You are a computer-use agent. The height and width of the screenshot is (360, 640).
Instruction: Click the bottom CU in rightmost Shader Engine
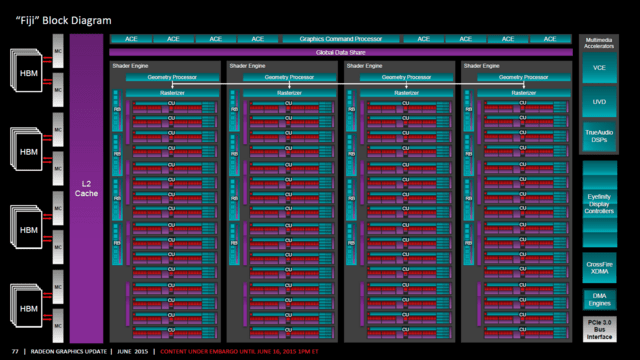526,333
